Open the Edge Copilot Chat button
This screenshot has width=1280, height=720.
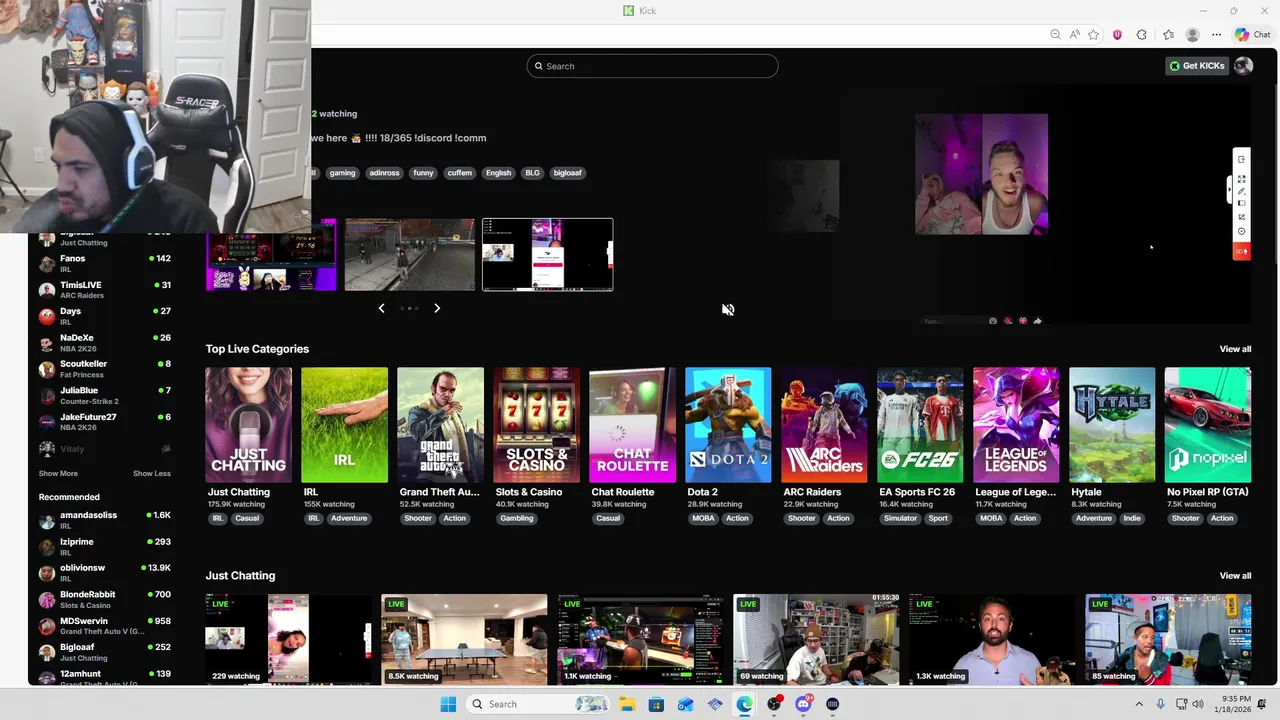(1252, 35)
